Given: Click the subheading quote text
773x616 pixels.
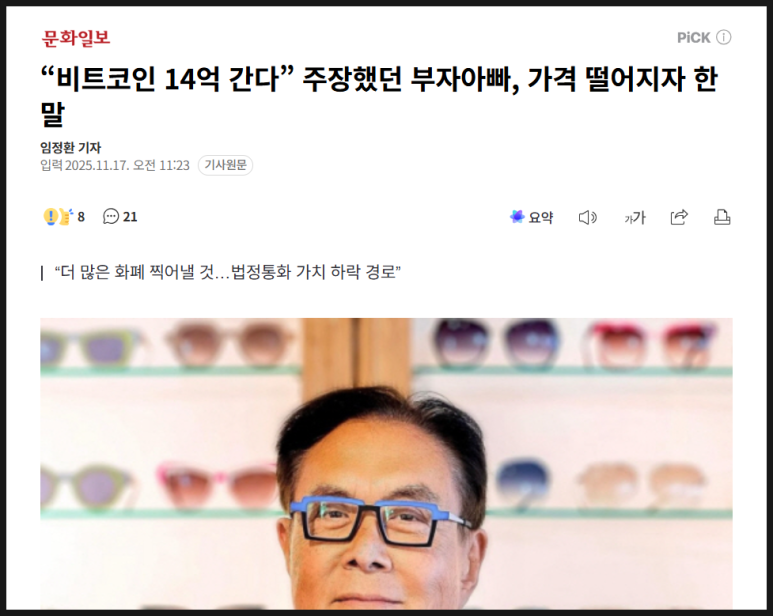Looking at the screenshot, I should 227,272.
